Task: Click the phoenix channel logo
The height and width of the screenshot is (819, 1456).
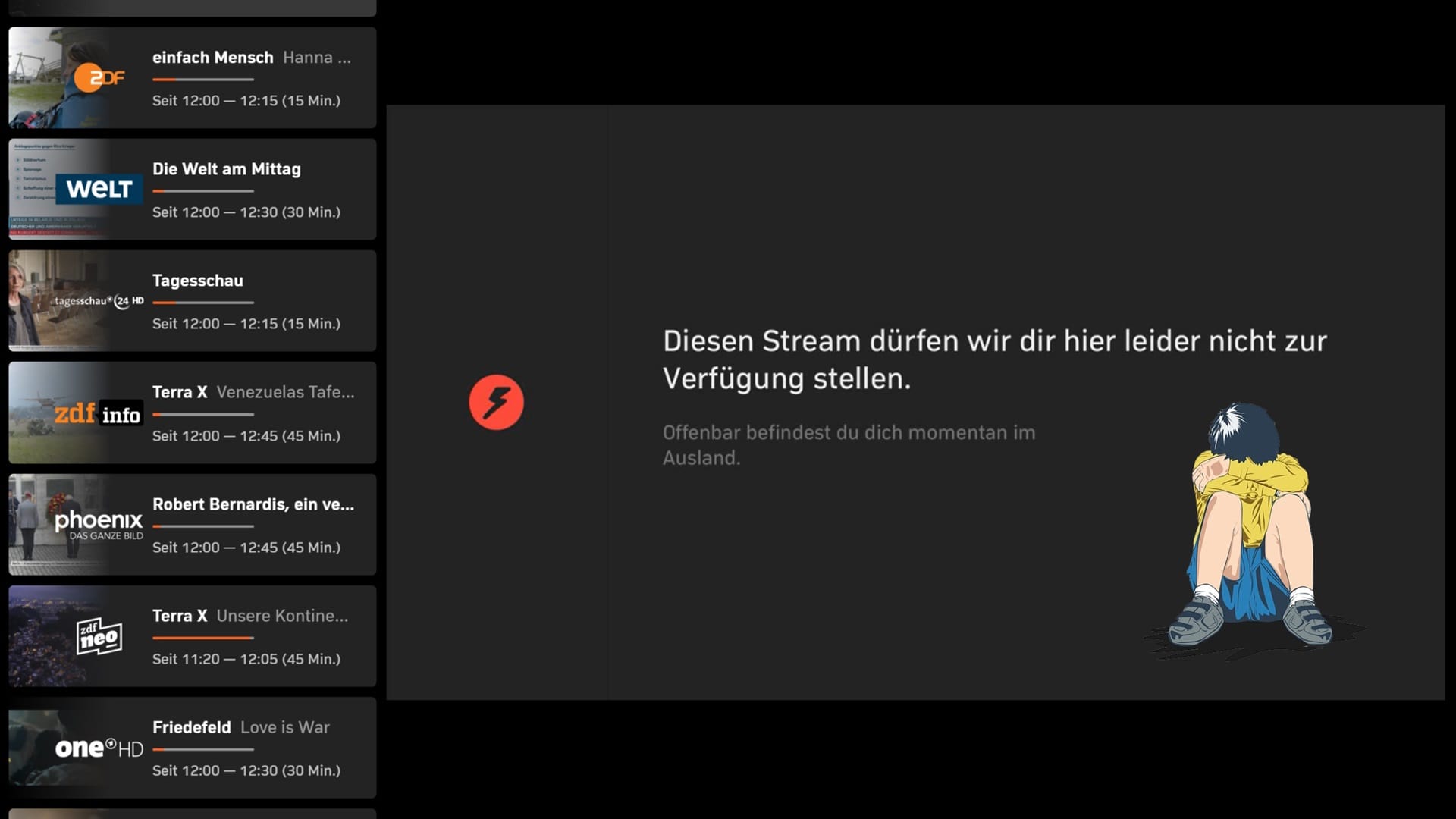Action: (99, 524)
